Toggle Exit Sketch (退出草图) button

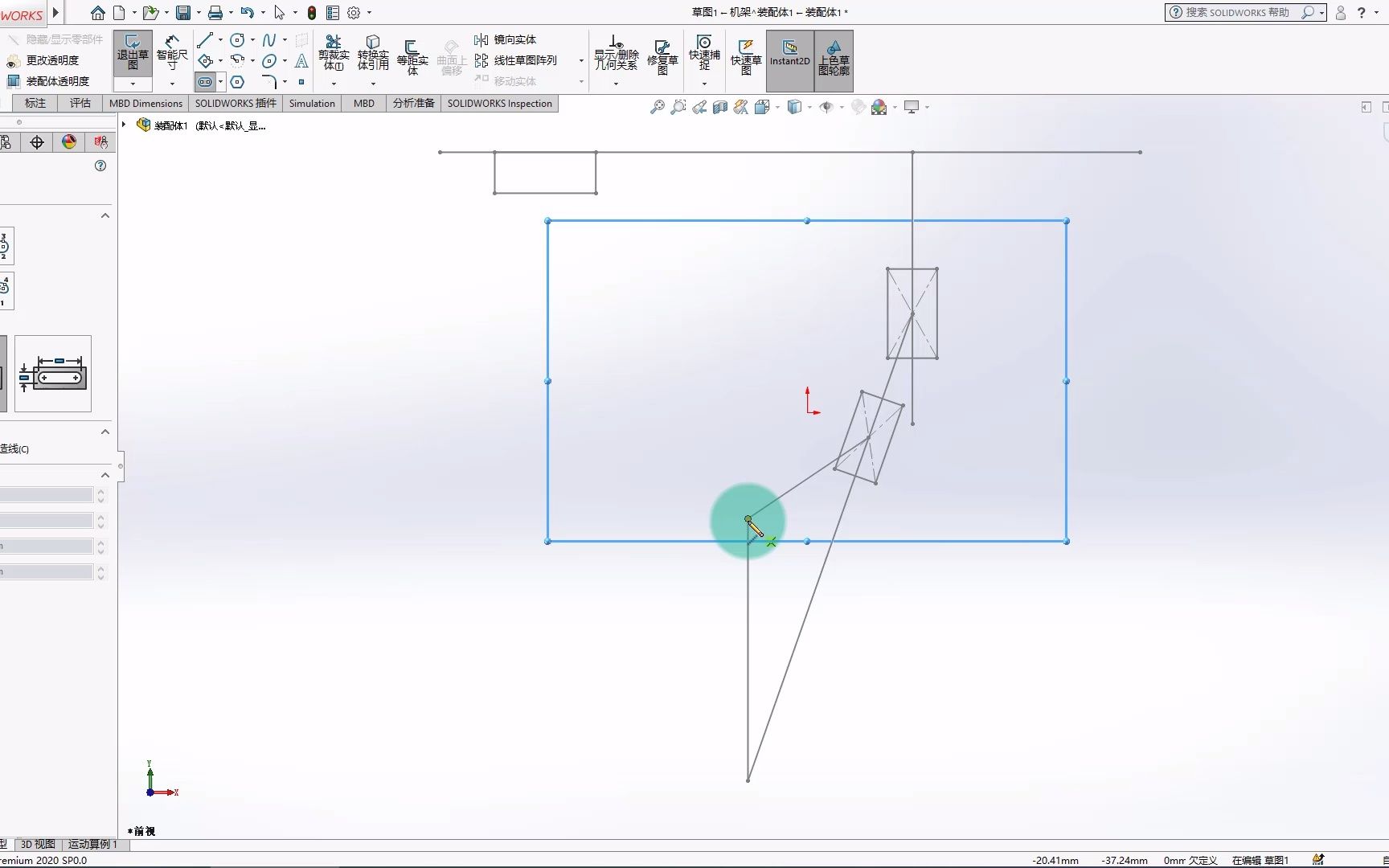[x=133, y=53]
